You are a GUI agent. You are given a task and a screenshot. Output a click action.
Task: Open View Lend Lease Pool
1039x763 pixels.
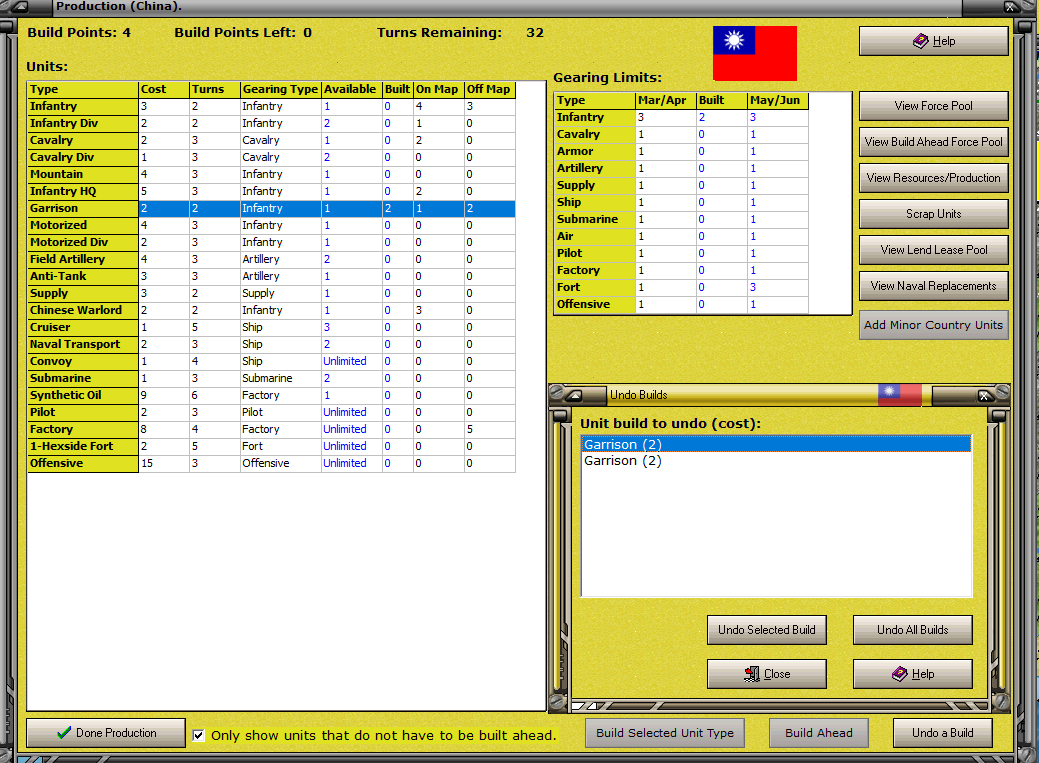coord(933,250)
